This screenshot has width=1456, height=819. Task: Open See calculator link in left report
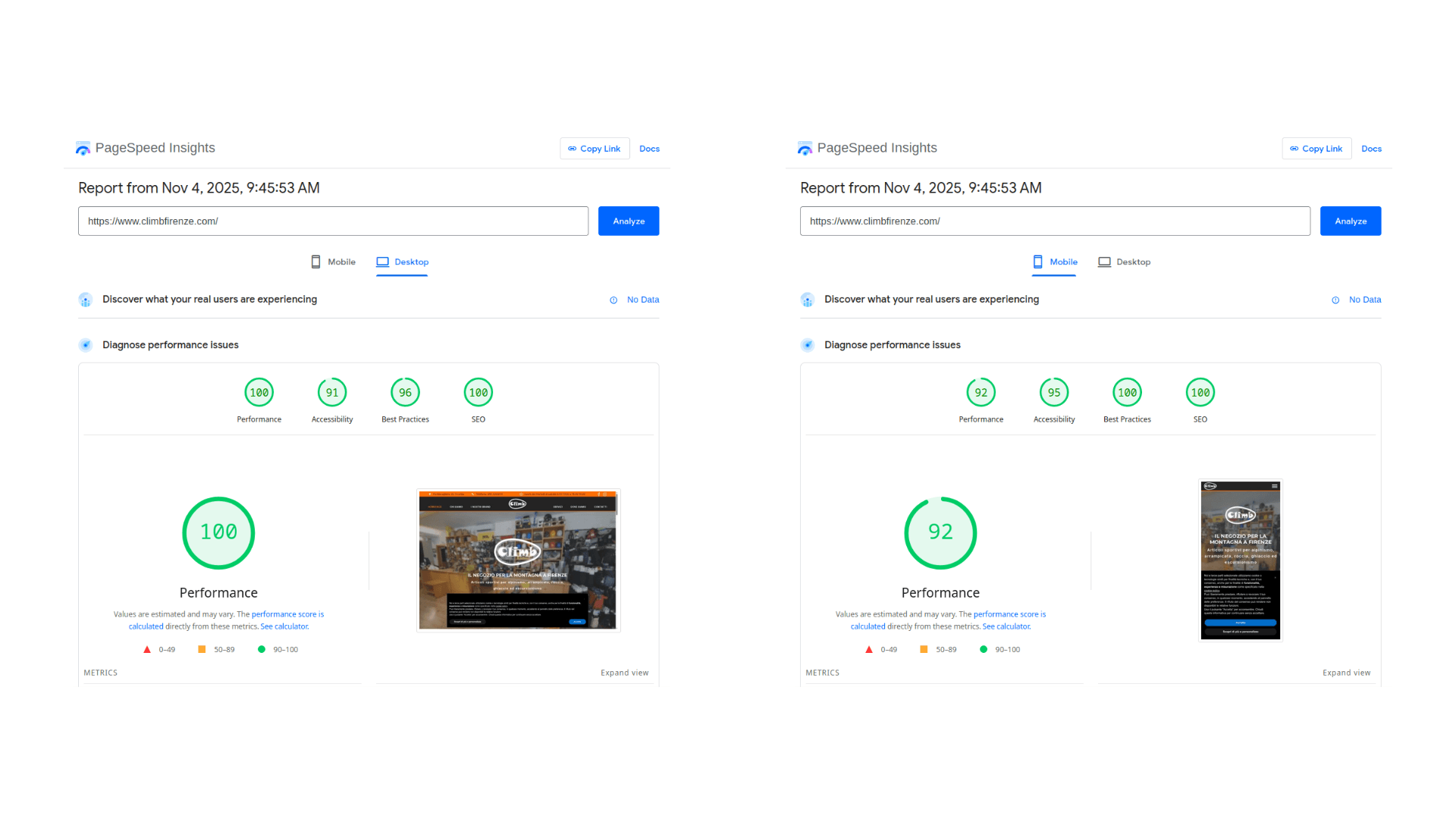(x=284, y=626)
